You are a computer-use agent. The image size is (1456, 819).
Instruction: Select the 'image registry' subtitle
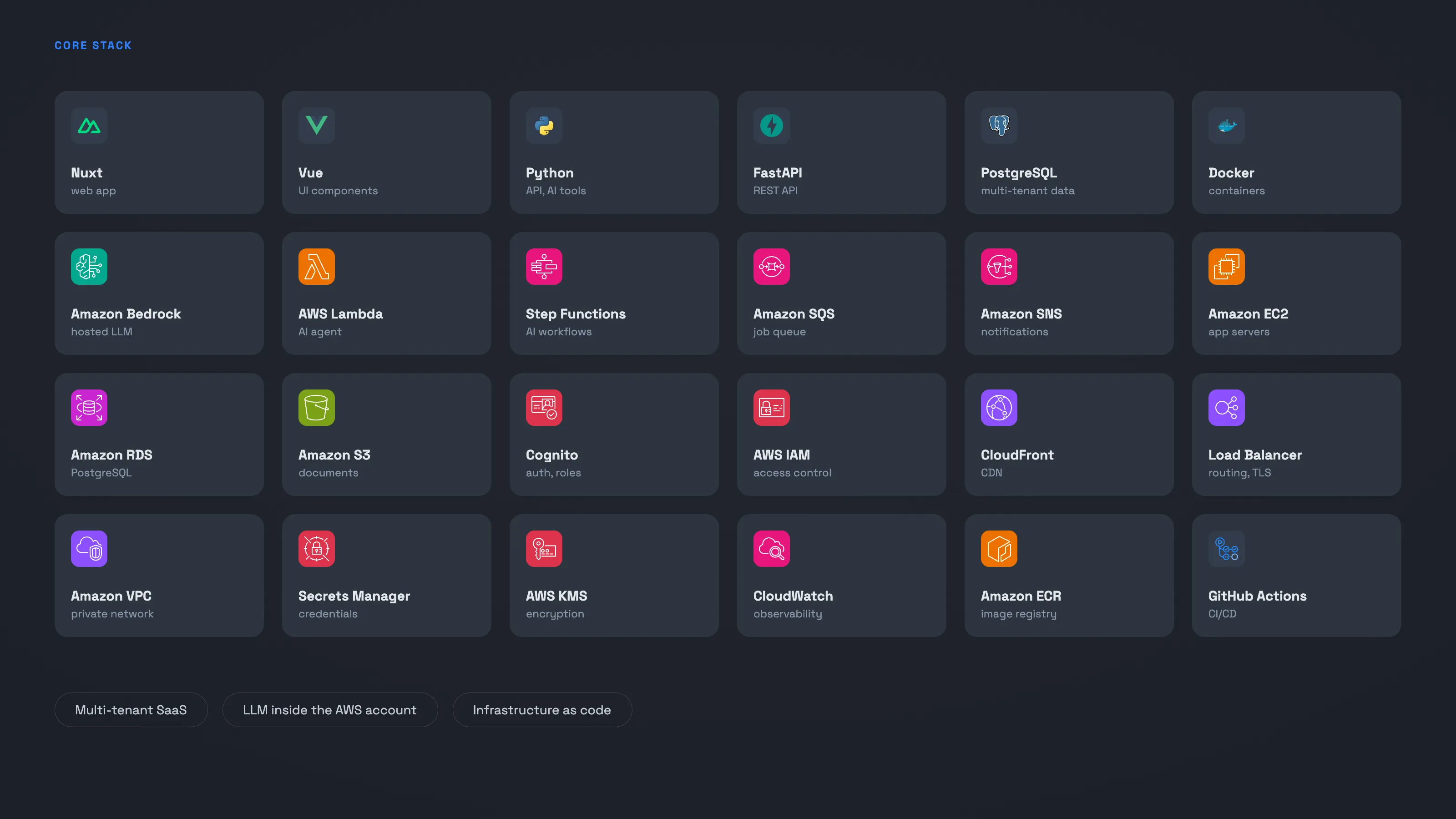[x=1019, y=614]
